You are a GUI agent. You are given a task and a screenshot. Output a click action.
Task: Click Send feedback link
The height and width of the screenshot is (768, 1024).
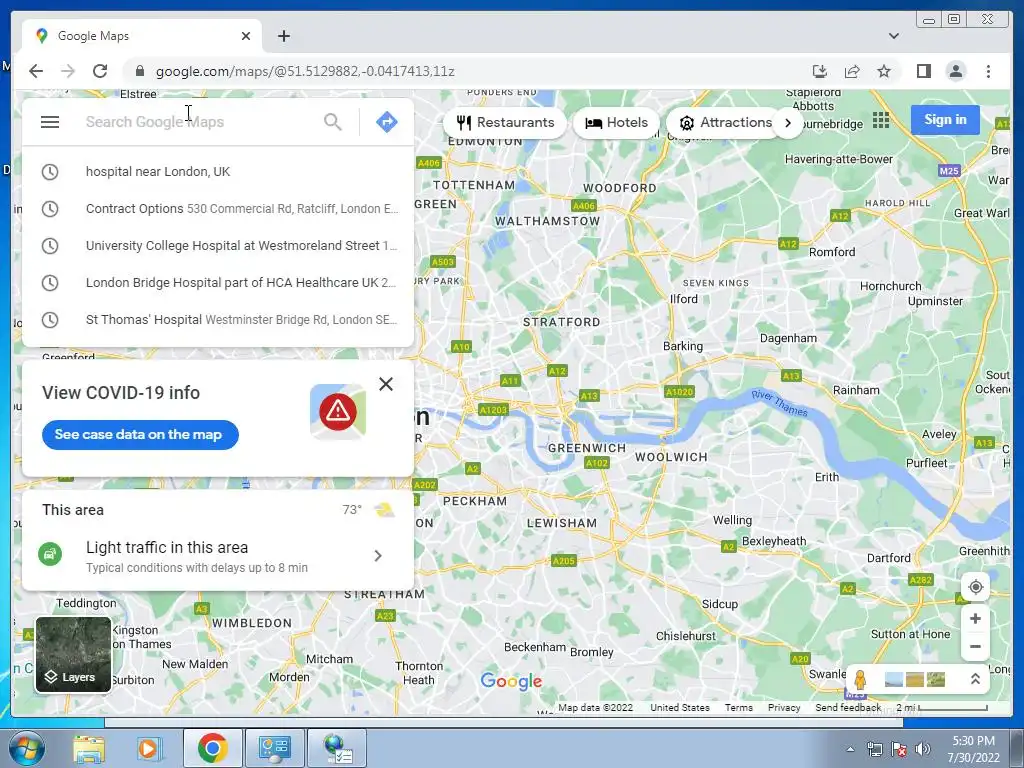tap(848, 708)
